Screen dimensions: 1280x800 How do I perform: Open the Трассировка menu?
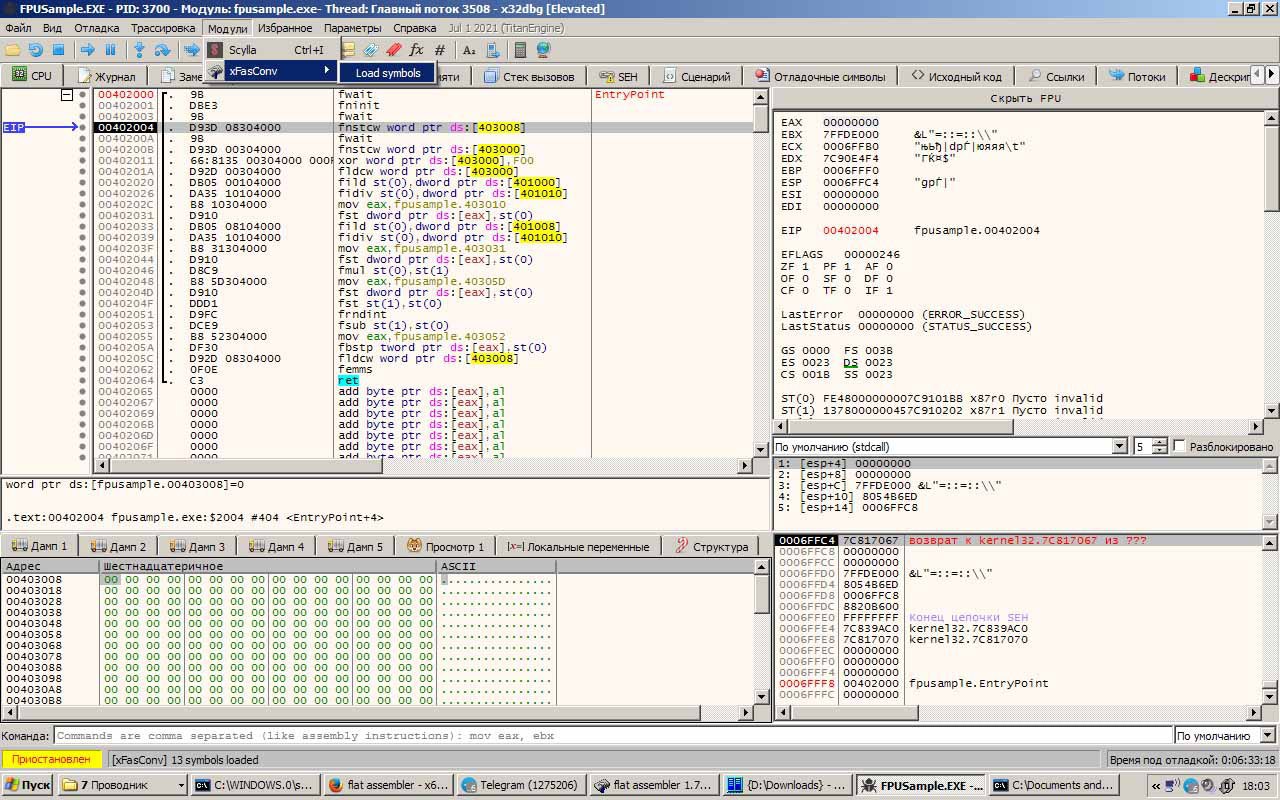coord(163,28)
